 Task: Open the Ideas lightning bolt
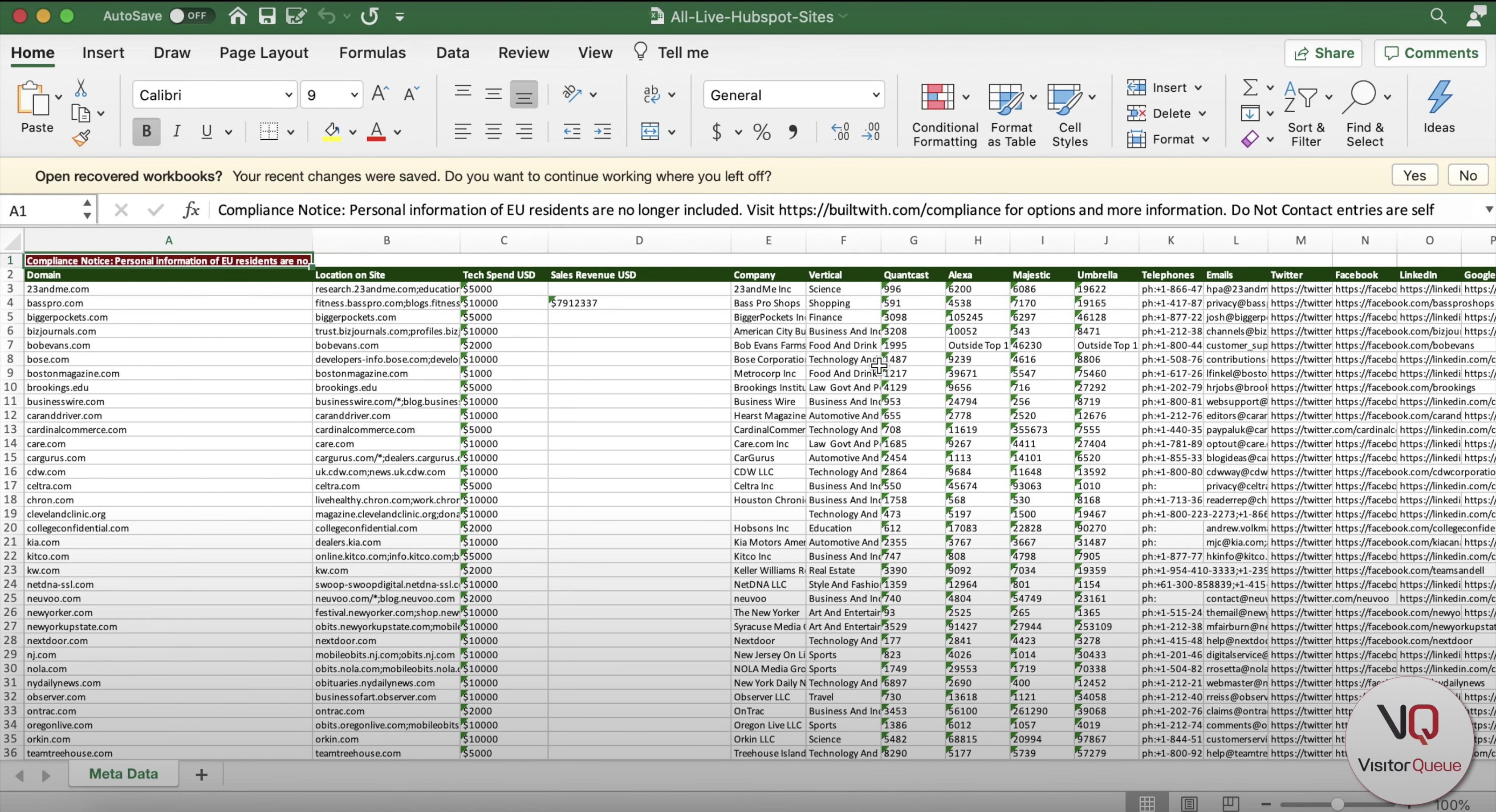click(1439, 107)
